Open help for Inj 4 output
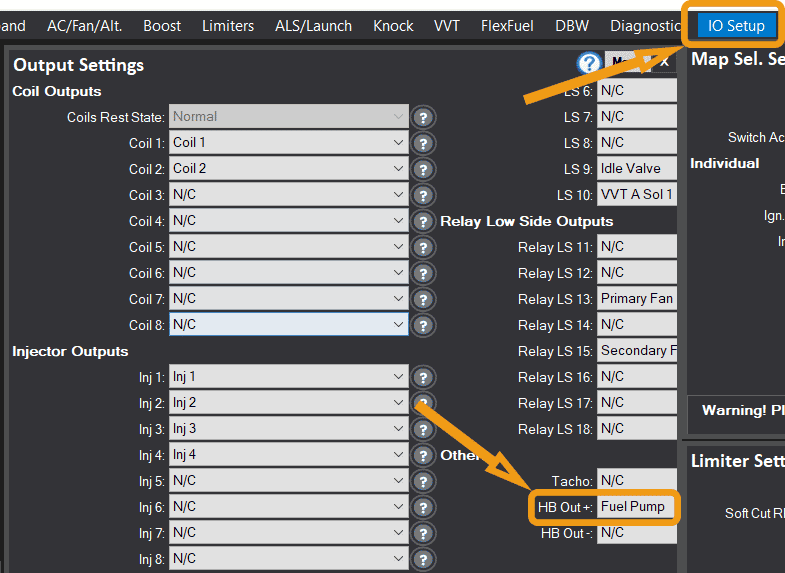 point(423,455)
